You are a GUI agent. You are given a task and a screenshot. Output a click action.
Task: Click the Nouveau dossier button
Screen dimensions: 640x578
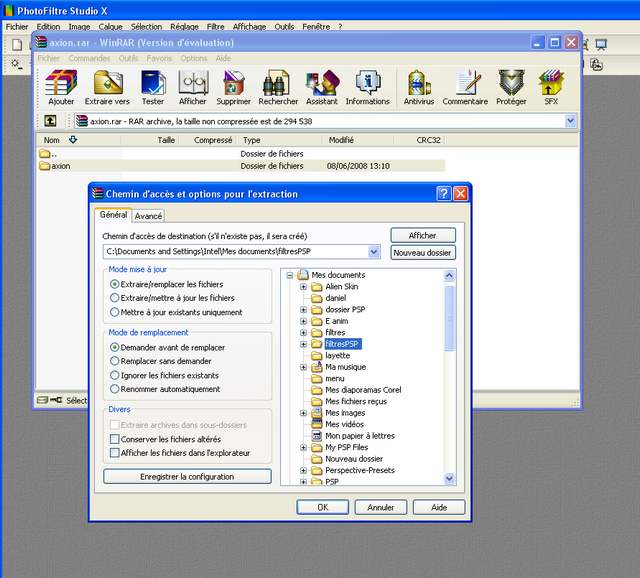coord(422,253)
